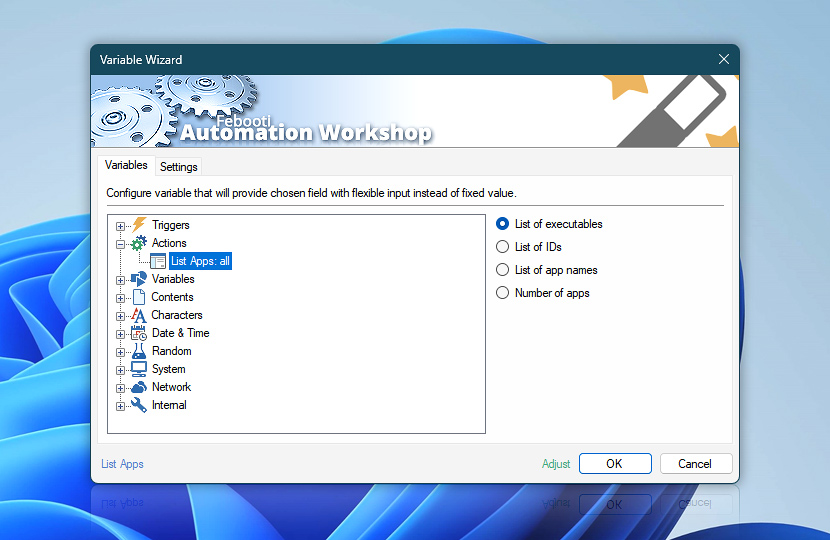
Task: Click the Triggers lightning bolt icon
Action: (x=139, y=224)
